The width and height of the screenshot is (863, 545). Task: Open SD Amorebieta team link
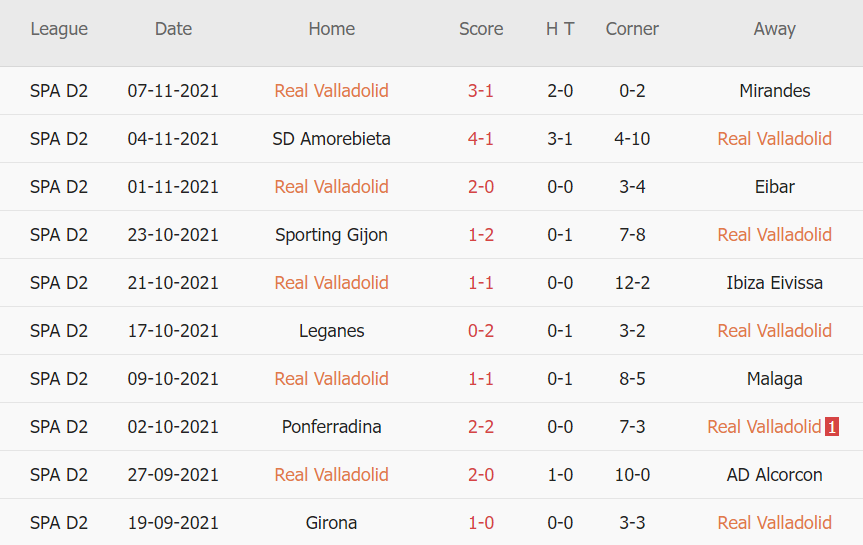pyautogui.click(x=331, y=139)
